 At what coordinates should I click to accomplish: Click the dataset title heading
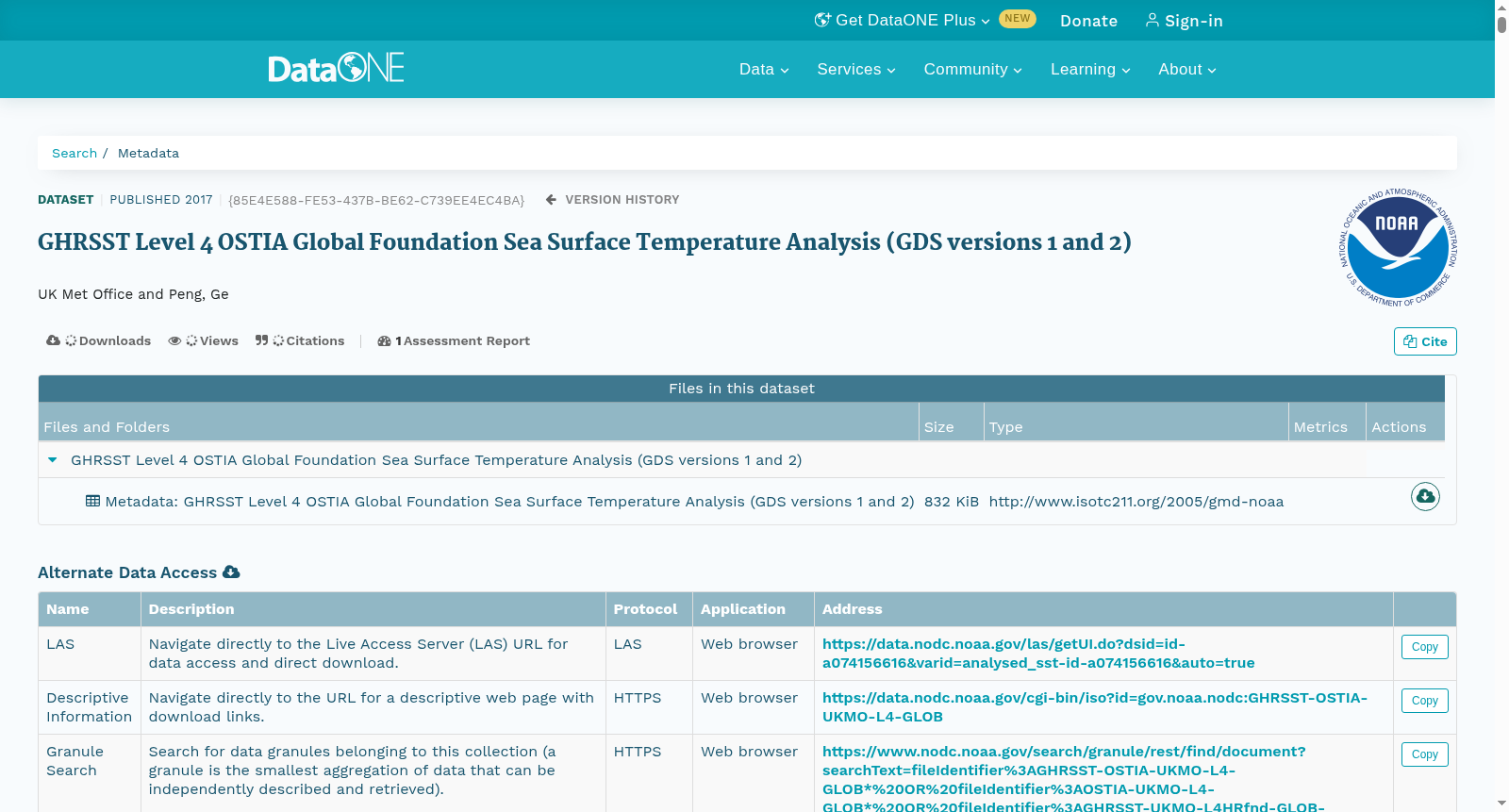585,242
